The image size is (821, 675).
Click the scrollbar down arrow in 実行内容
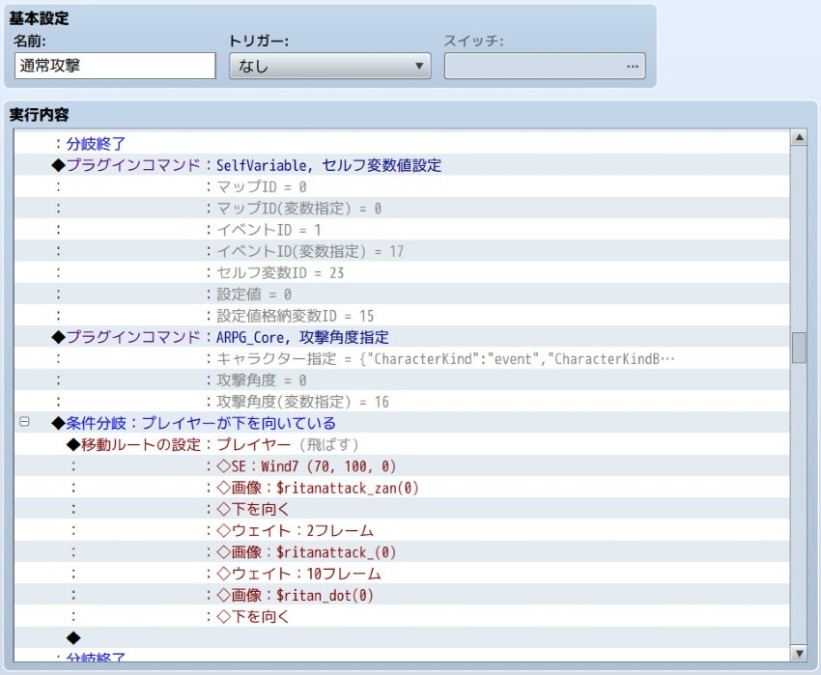tap(798, 653)
